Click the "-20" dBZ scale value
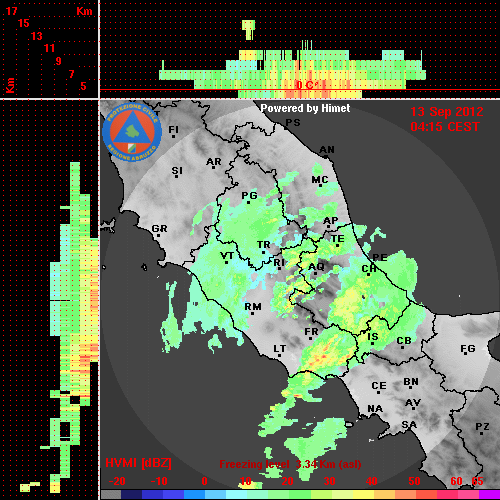 pos(117,481)
